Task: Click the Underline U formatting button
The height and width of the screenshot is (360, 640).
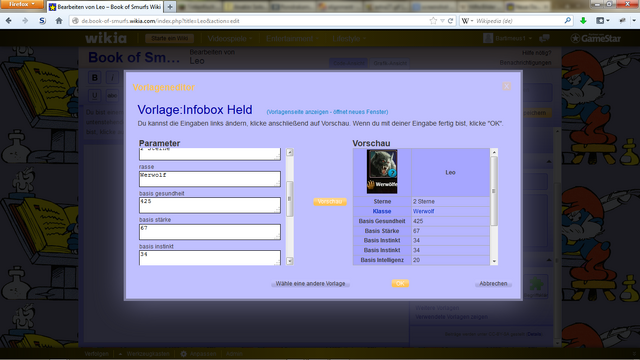Action: pos(95,96)
